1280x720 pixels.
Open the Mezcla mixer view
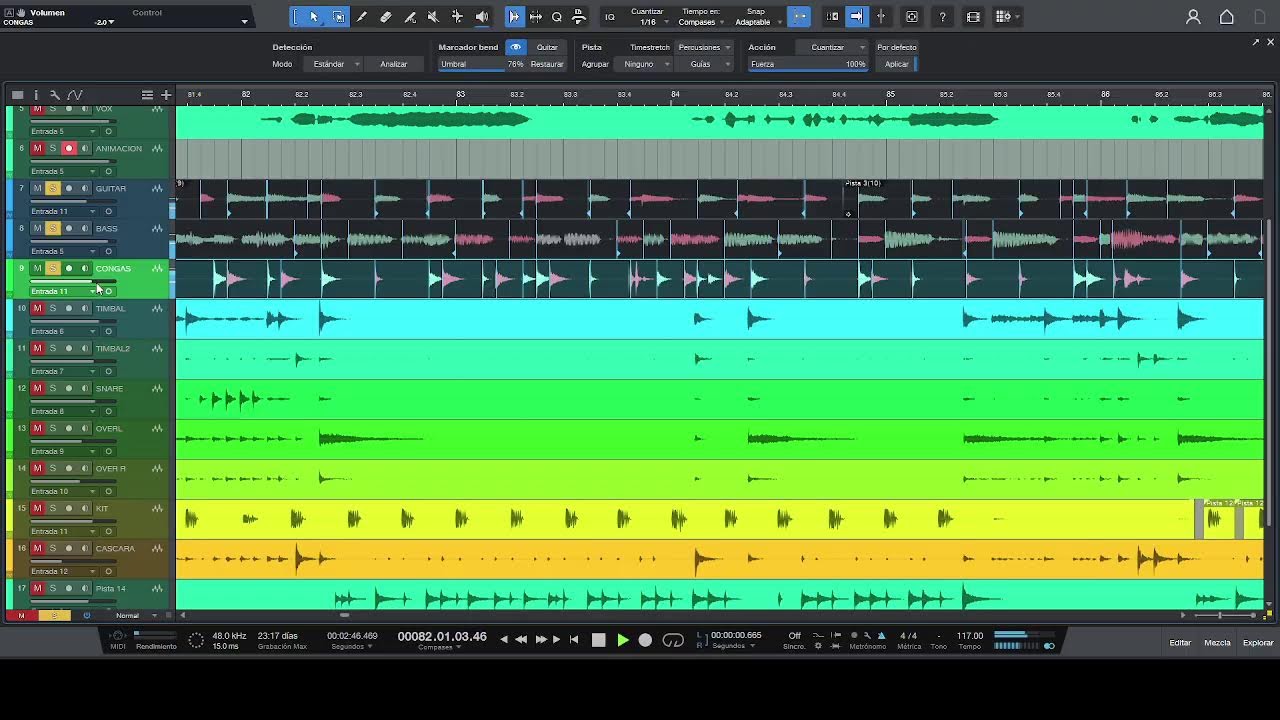pyautogui.click(x=1217, y=643)
